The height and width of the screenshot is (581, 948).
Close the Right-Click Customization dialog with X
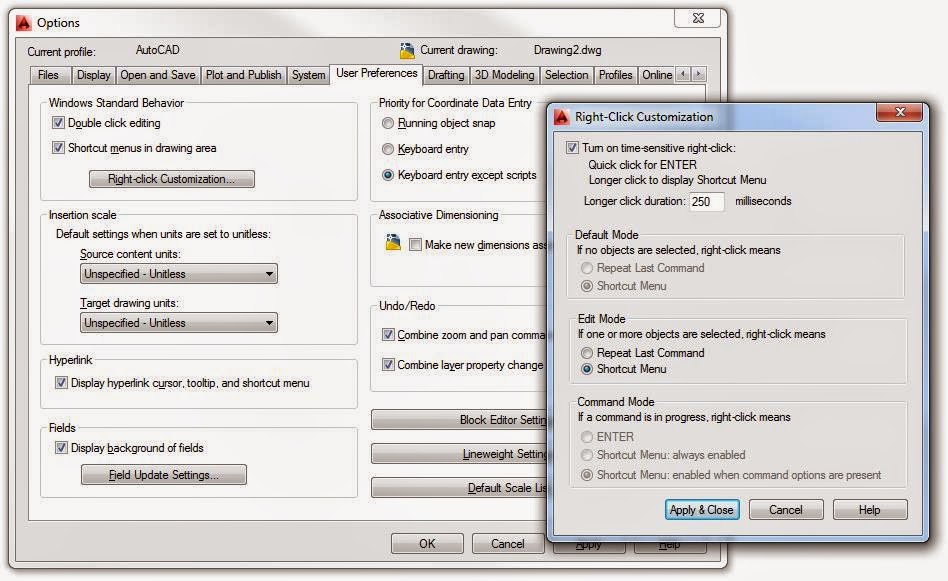pyautogui.click(x=900, y=112)
